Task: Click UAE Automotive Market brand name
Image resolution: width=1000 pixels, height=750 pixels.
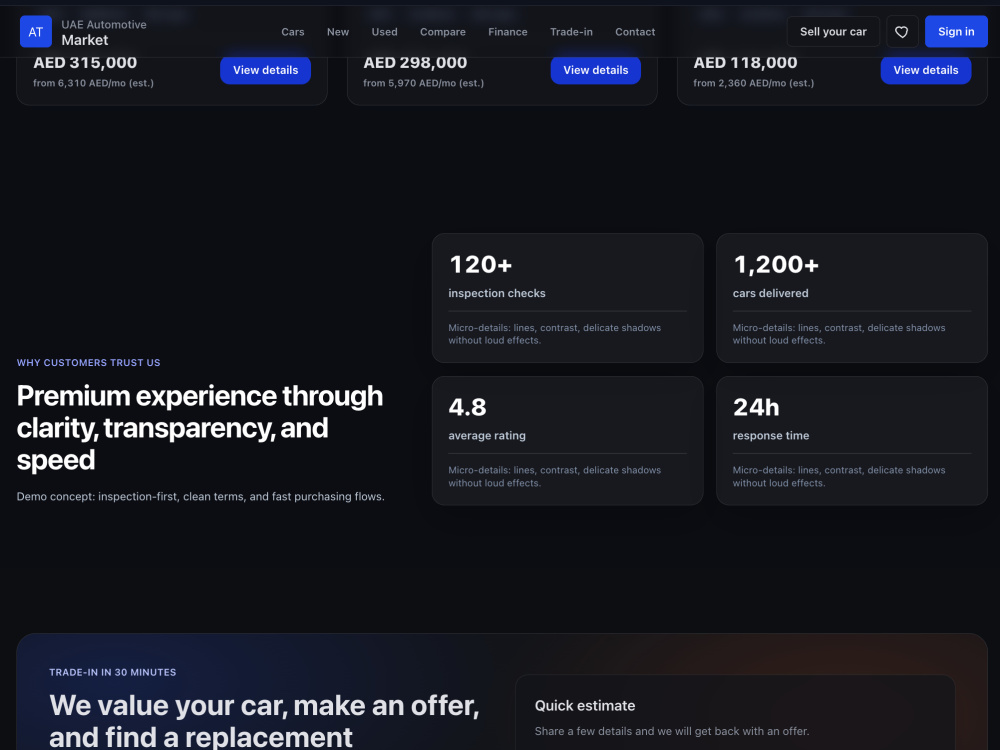Action: 104,33
